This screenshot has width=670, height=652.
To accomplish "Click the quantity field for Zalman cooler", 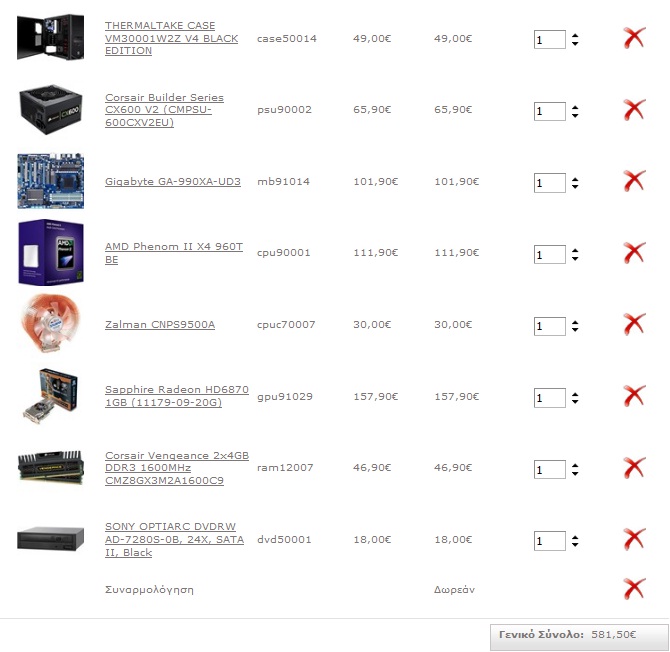I will [x=550, y=326].
